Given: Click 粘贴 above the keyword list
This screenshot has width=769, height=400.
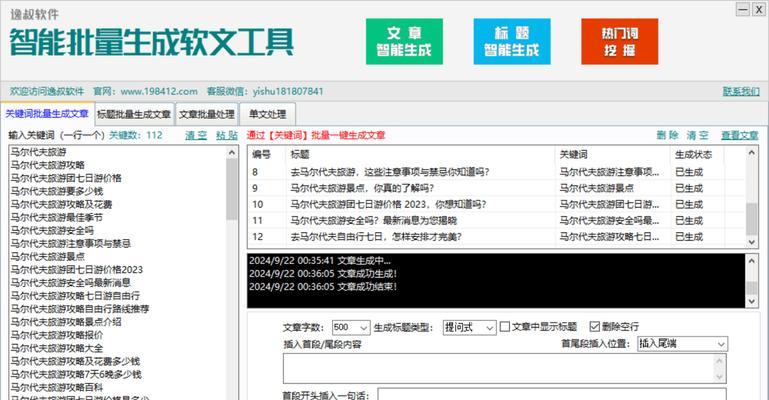Looking at the screenshot, I should pos(227,135).
